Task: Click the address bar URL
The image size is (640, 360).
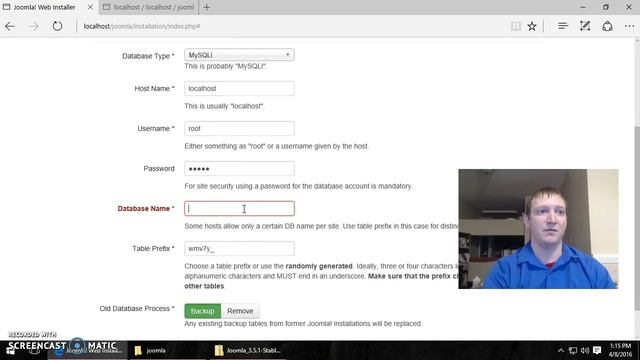Action: tap(142, 26)
